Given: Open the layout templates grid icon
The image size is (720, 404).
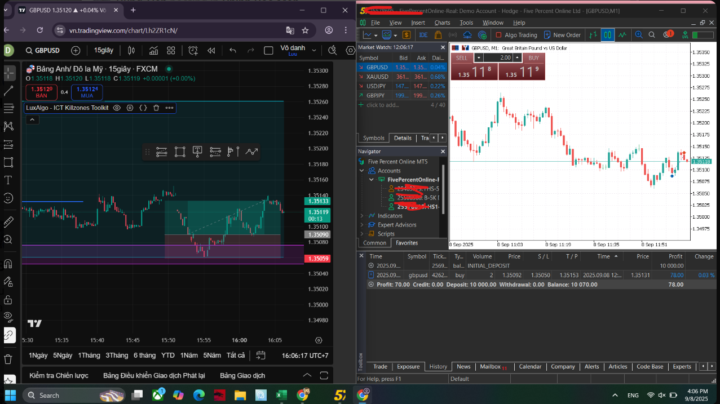Looking at the screenshot, I should coord(171,50).
